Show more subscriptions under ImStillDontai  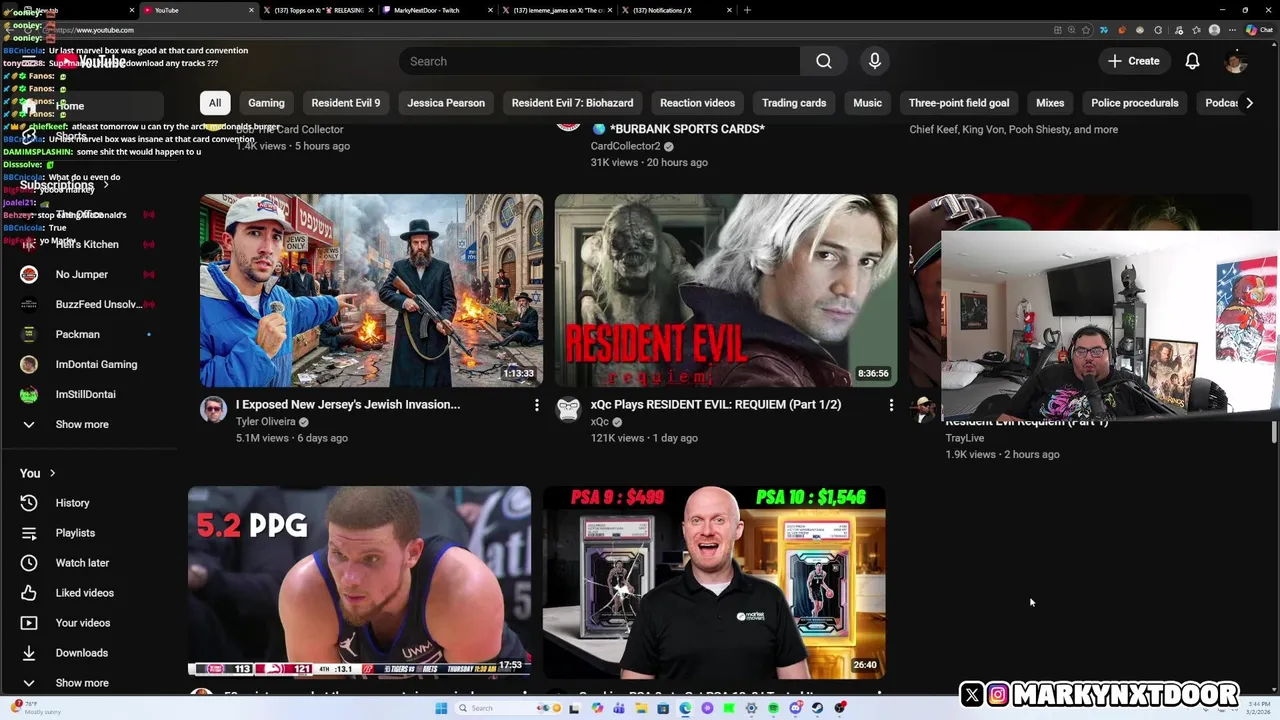coord(82,424)
